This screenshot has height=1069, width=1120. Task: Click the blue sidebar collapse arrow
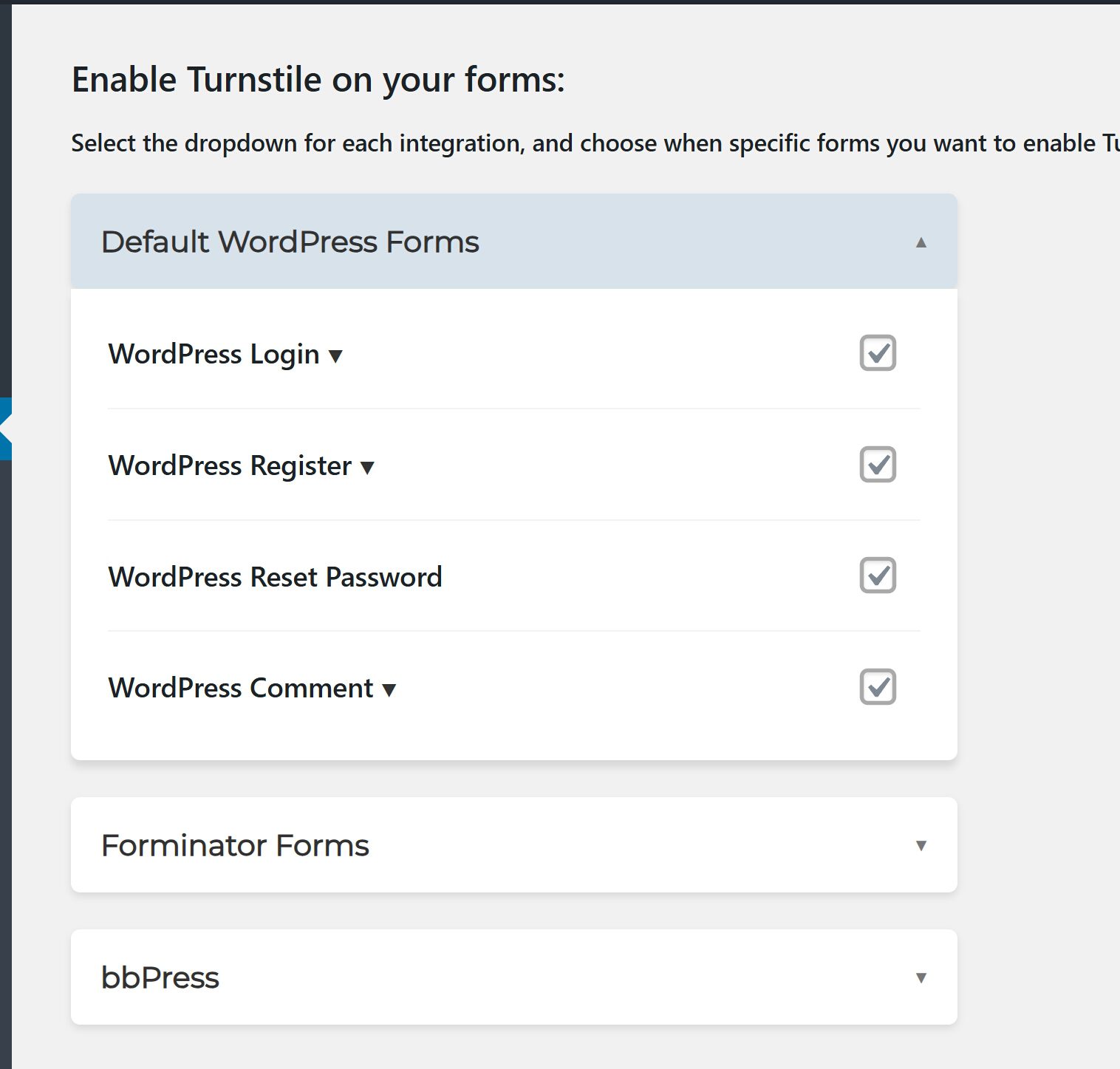click(x=6, y=428)
